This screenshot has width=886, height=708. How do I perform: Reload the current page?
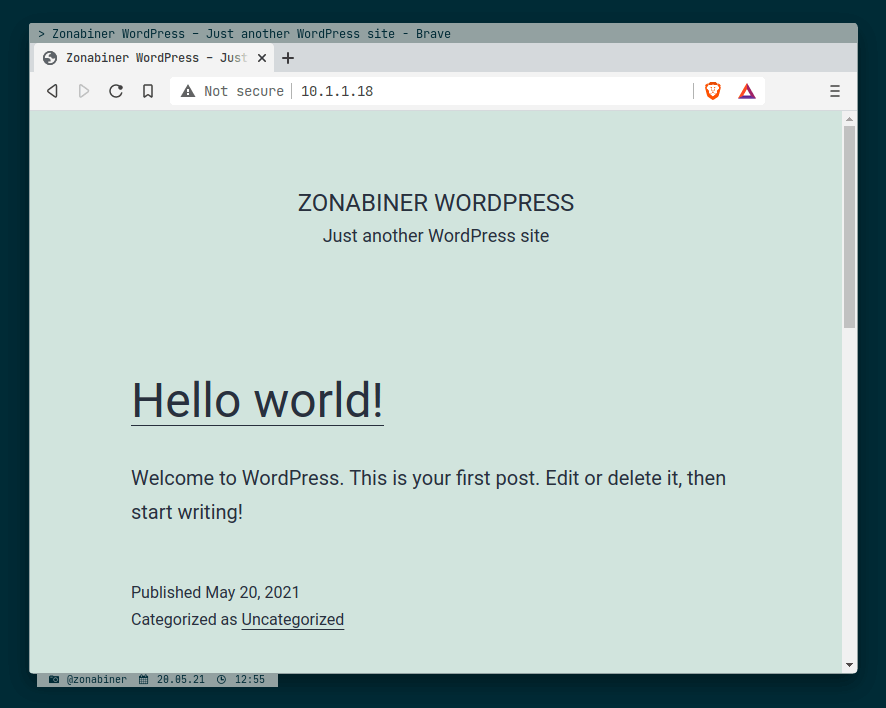pyautogui.click(x=116, y=91)
